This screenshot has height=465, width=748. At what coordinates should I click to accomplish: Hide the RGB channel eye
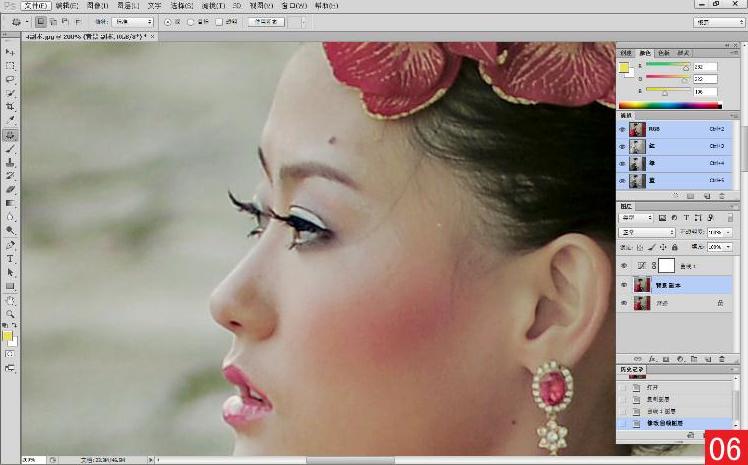click(622, 129)
